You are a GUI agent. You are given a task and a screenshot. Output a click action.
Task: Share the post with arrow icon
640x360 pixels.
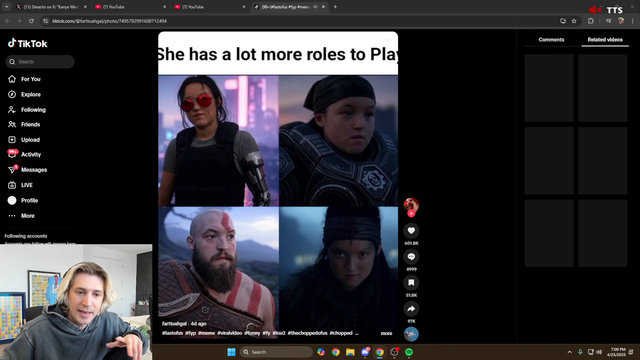coord(411,309)
